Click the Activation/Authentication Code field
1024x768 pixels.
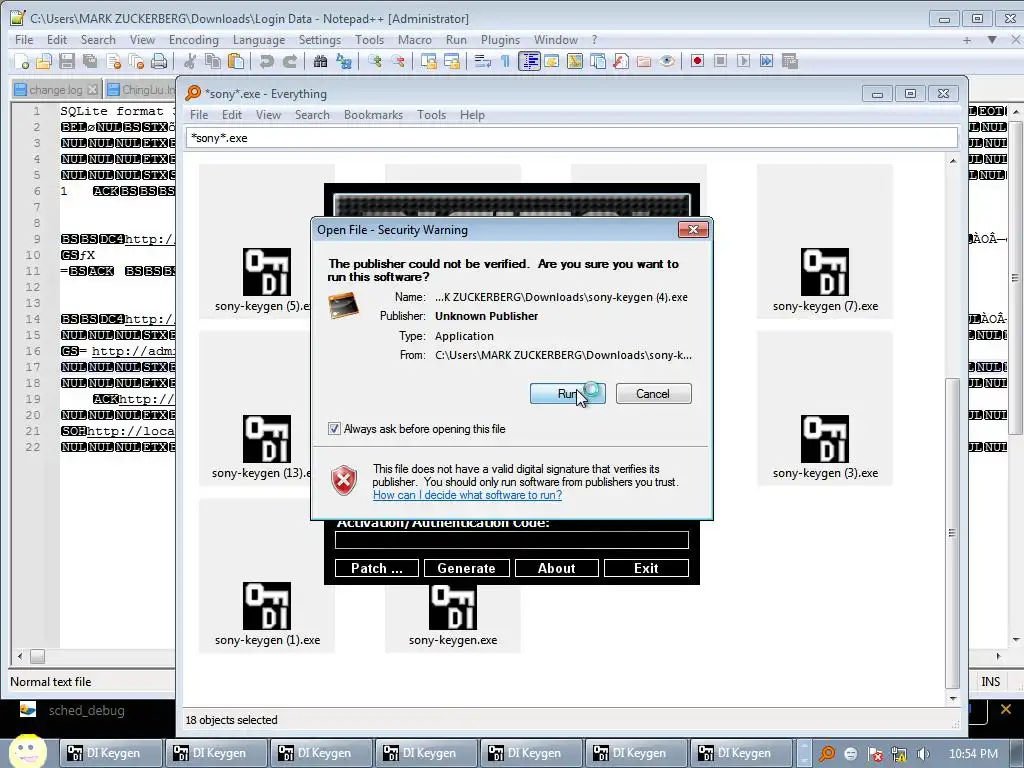coord(511,540)
